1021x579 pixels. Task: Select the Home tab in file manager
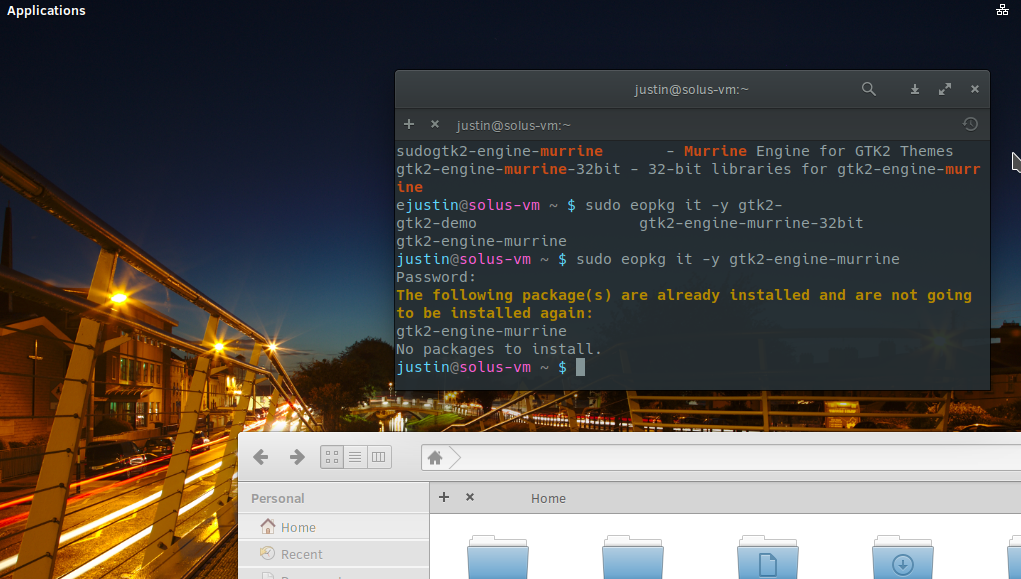tap(548, 498)
